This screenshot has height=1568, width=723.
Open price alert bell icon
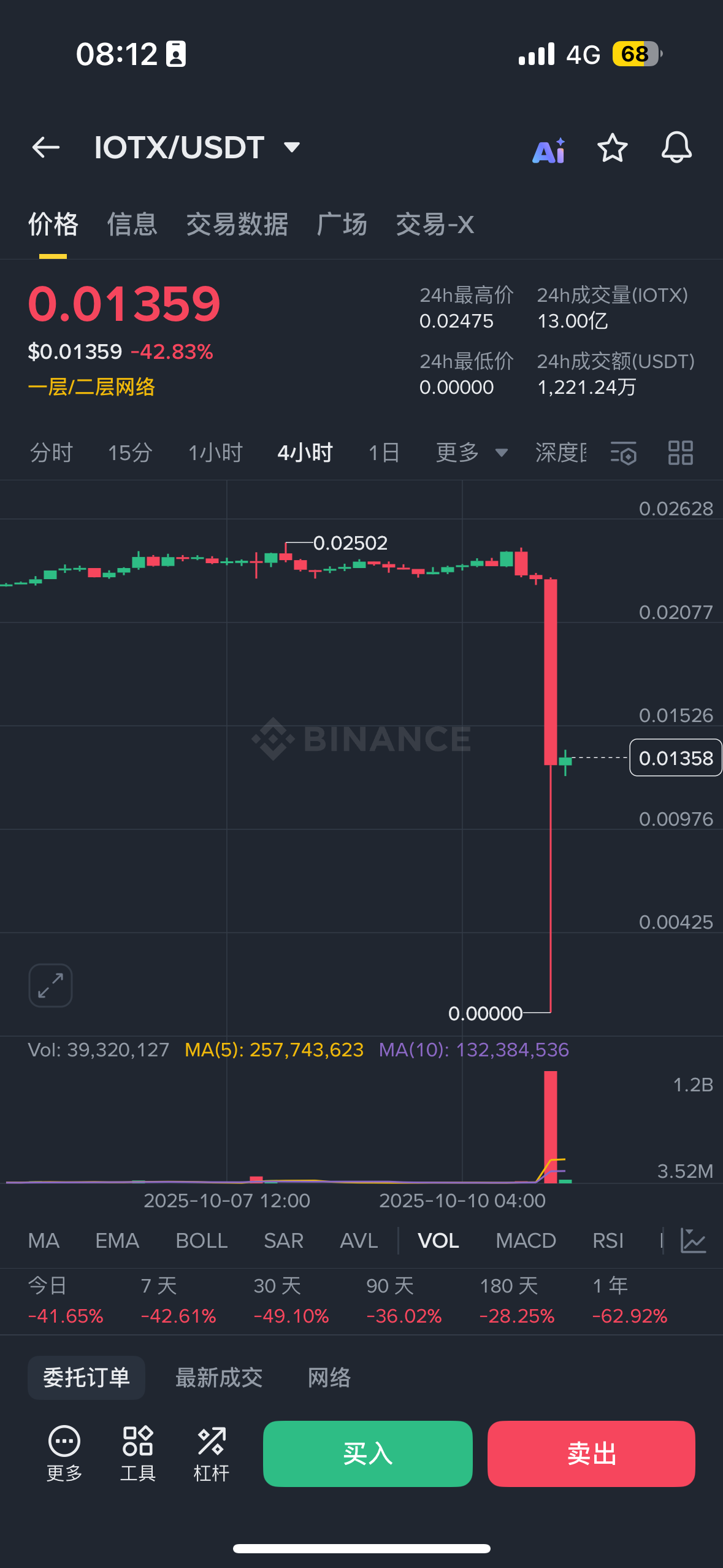[676, 148]
